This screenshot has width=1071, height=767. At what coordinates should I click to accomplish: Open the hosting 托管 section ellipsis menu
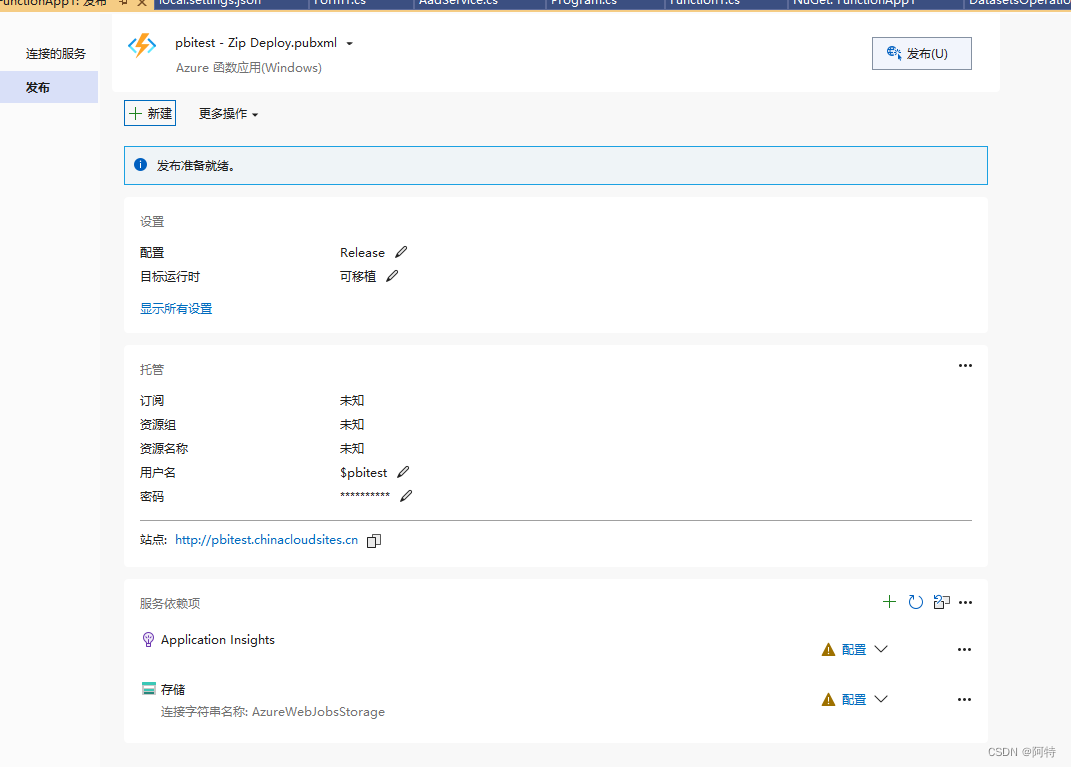pos(965,365)
